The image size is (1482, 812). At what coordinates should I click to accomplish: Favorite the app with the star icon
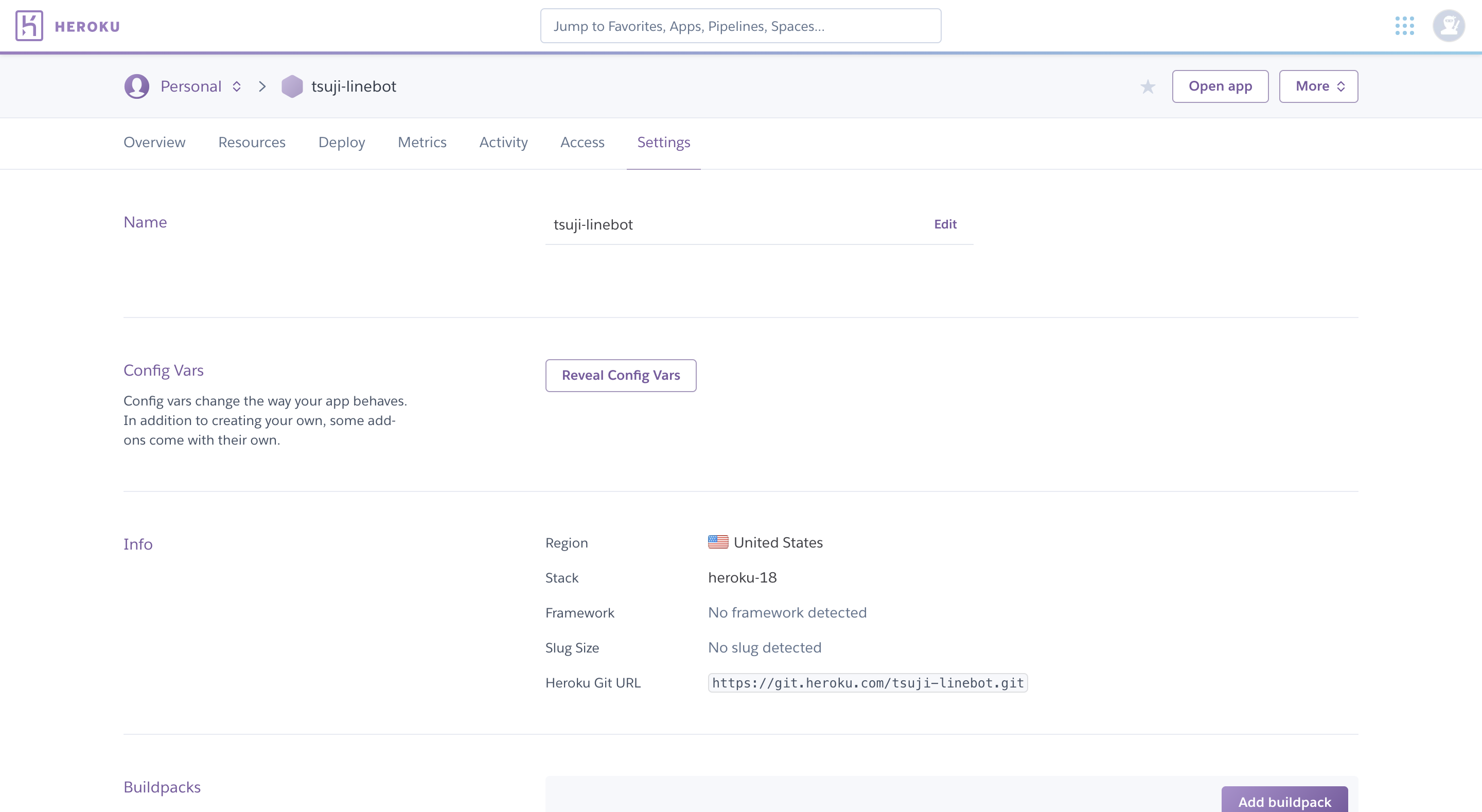pyautogui.click(x=1147, y=86)
